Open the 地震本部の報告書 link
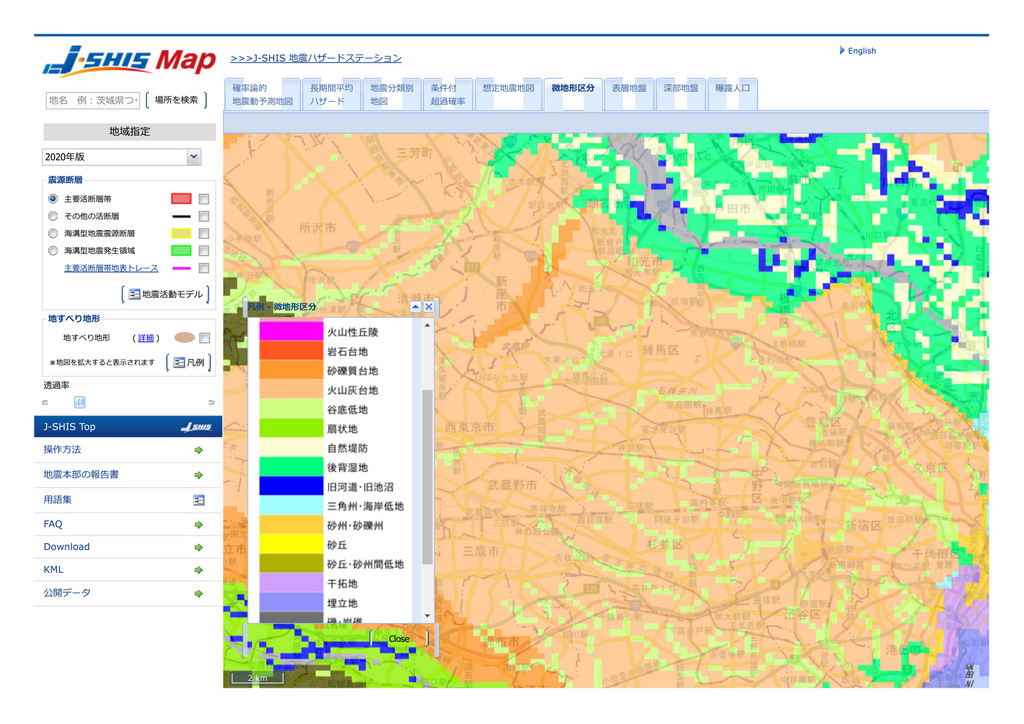Image resolution: width=1024 pixels, height=724 pixels. click(x=81, y=475)
